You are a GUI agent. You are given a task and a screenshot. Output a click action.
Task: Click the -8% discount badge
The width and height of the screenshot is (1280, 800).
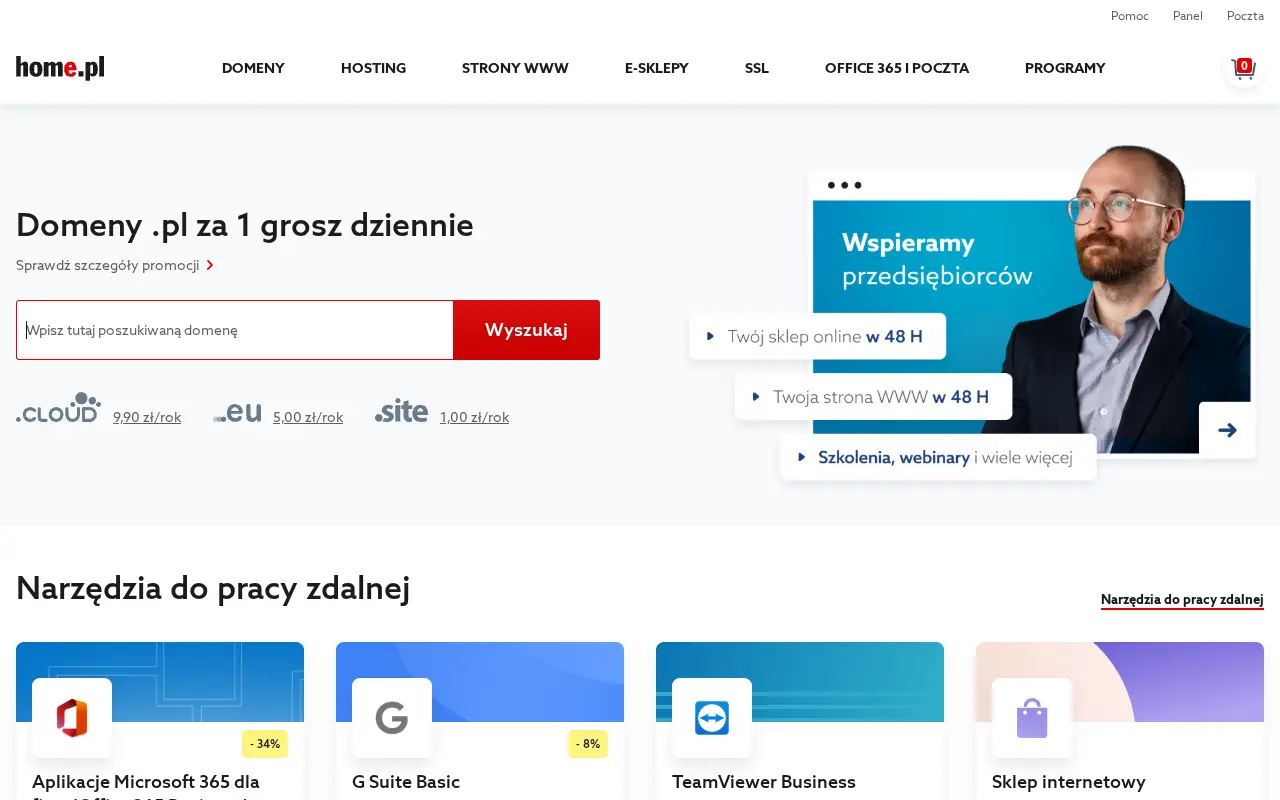tap(588, 744)
